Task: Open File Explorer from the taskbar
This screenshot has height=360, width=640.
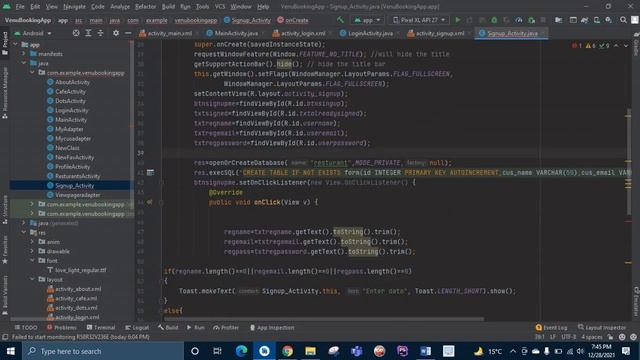Action: click(310, 351)
